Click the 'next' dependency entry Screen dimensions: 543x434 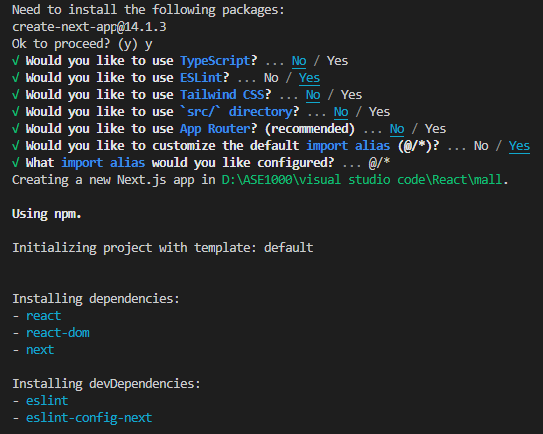[40, 350]
